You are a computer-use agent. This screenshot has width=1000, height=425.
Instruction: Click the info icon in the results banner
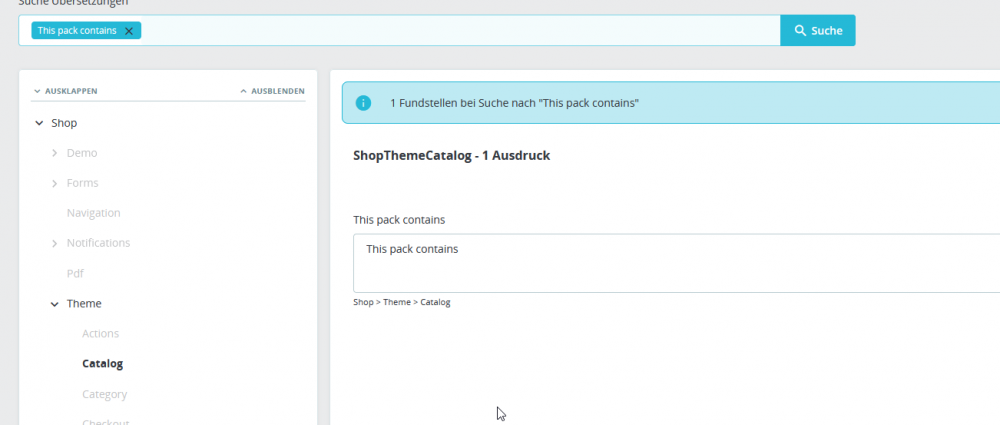(x=364, y=103)
